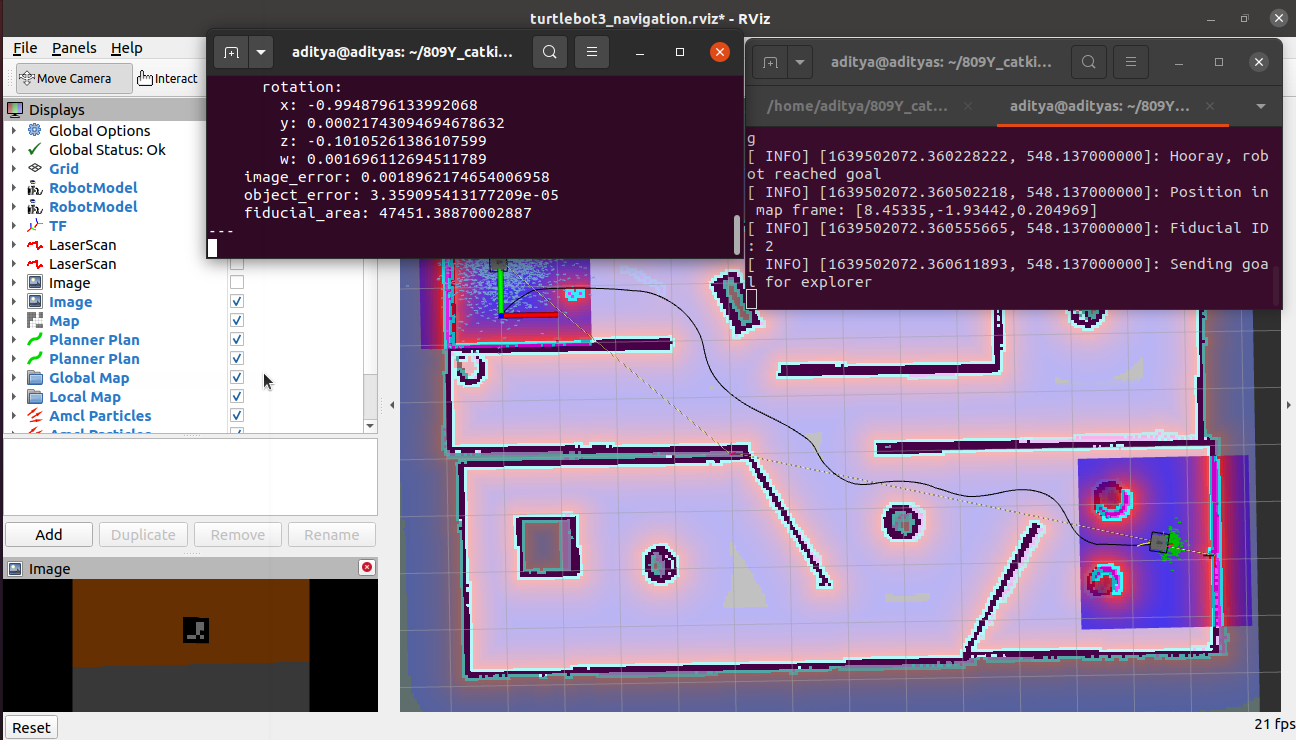Enable the unchecked Image display checkbox

coord(237,283)
